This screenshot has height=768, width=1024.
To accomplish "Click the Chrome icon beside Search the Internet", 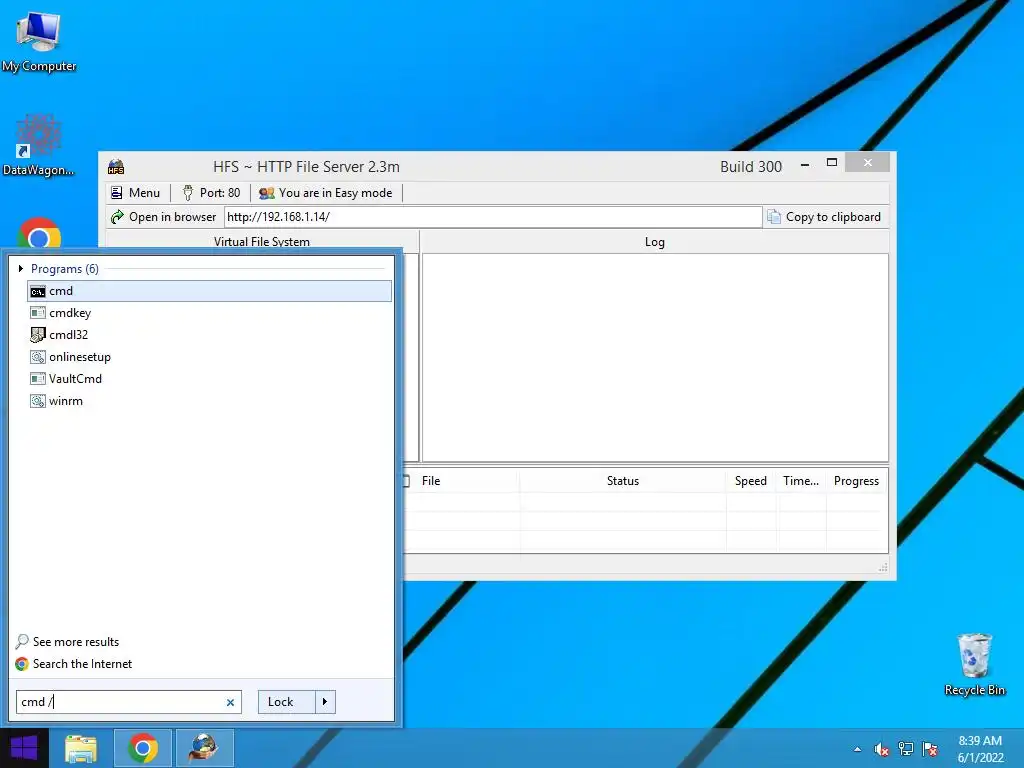I will point(22,664).
